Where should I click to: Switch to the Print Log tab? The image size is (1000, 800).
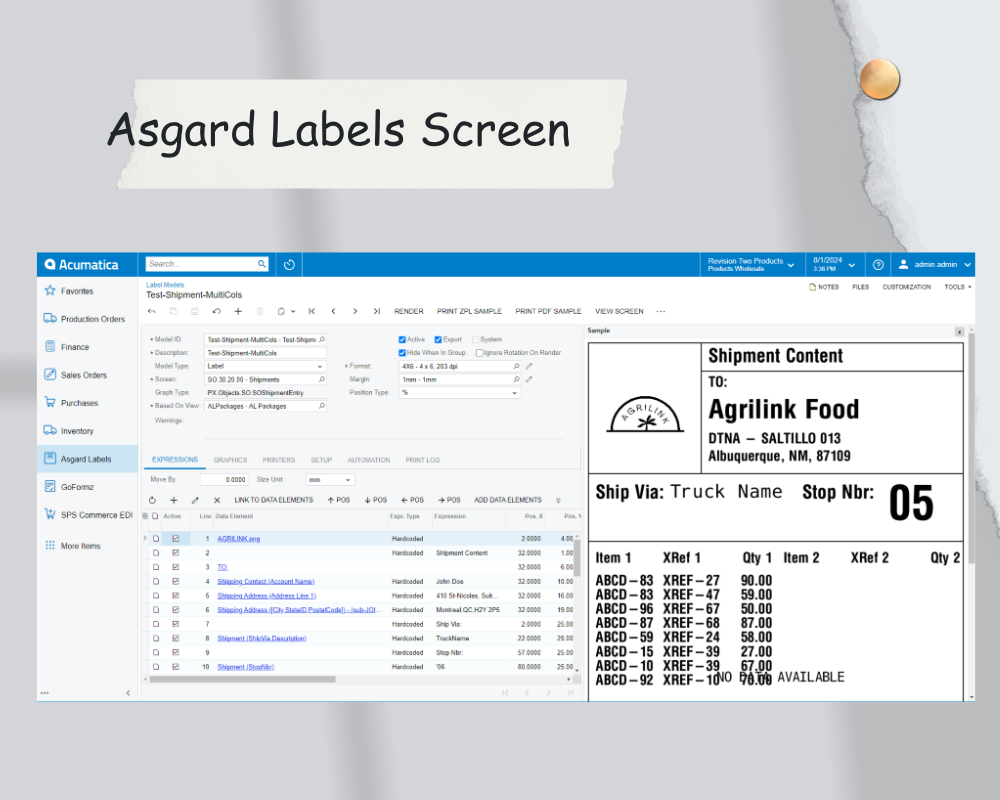pos(423,460)
